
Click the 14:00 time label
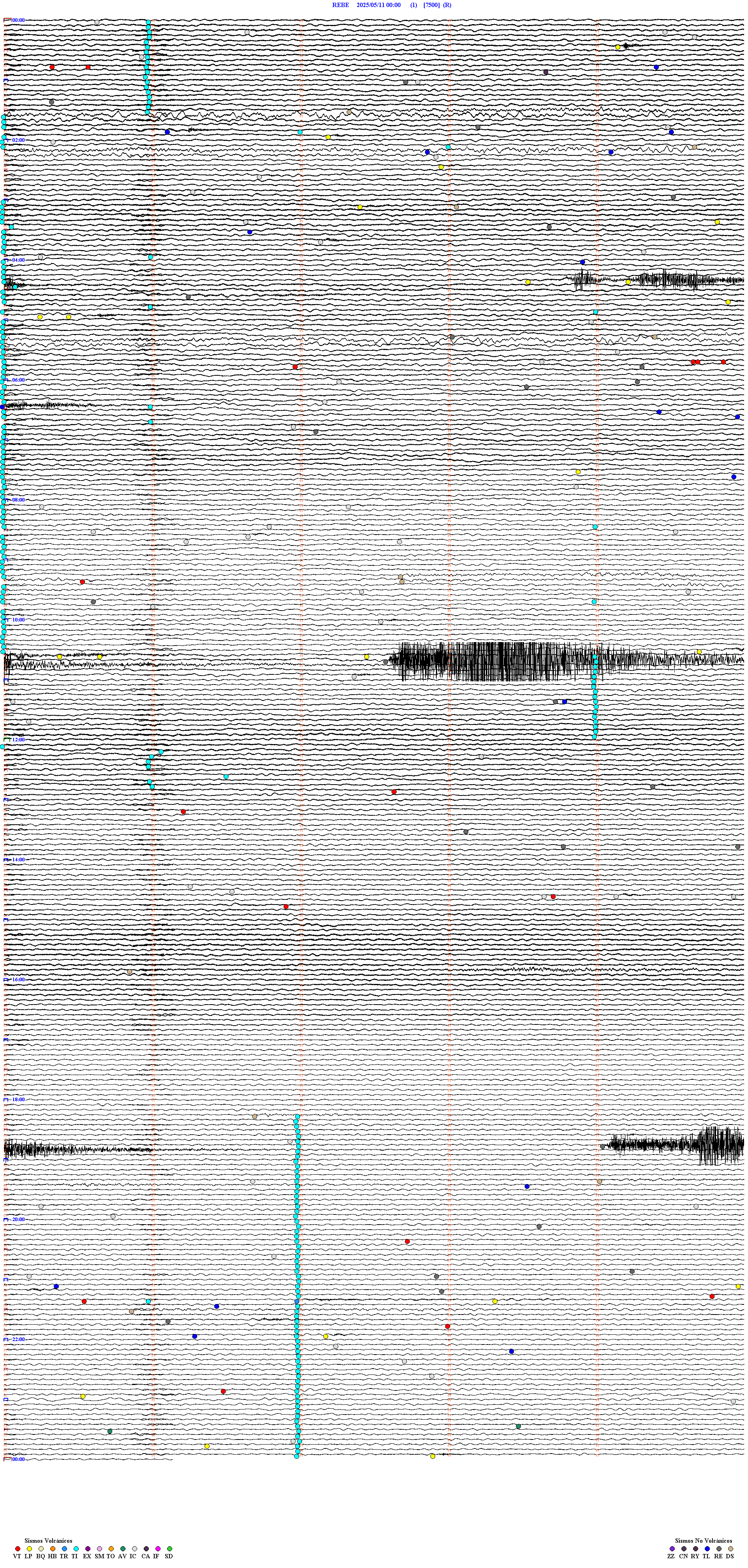18,859
